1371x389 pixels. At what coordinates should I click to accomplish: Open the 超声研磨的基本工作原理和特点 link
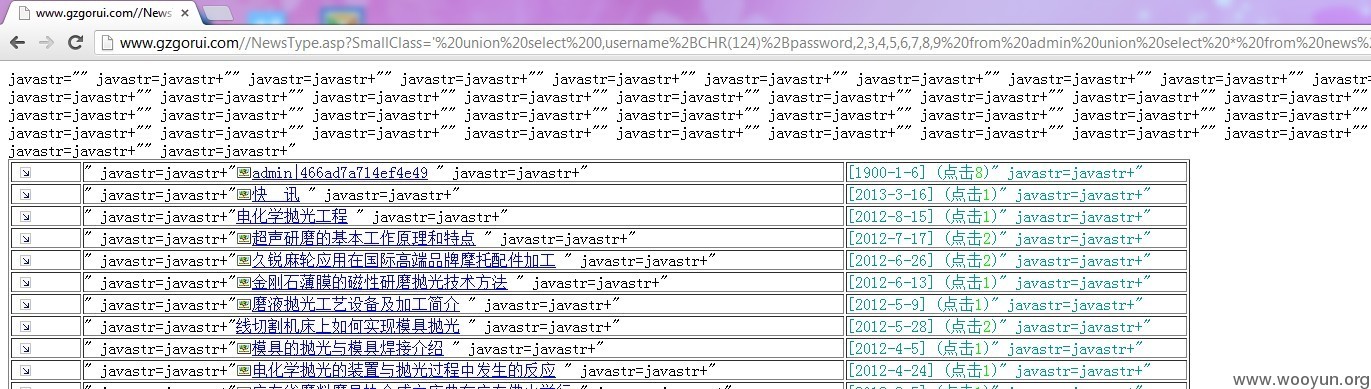(363, 239)
